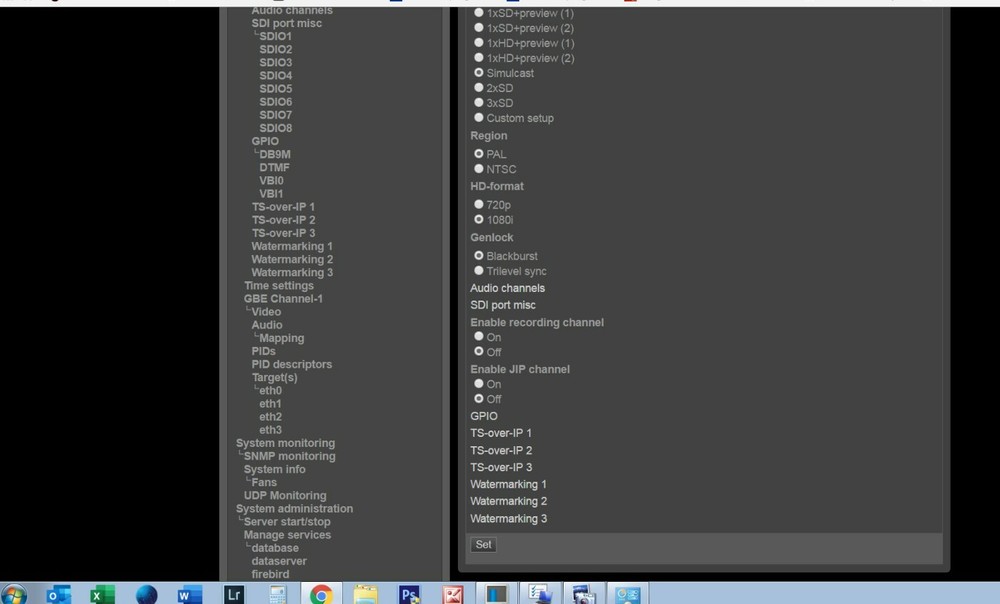The width and height of the screenshot is (1000, 604).
Task: Open Adobe Photoshop from the taskbar
Action: tap(409, 594)
